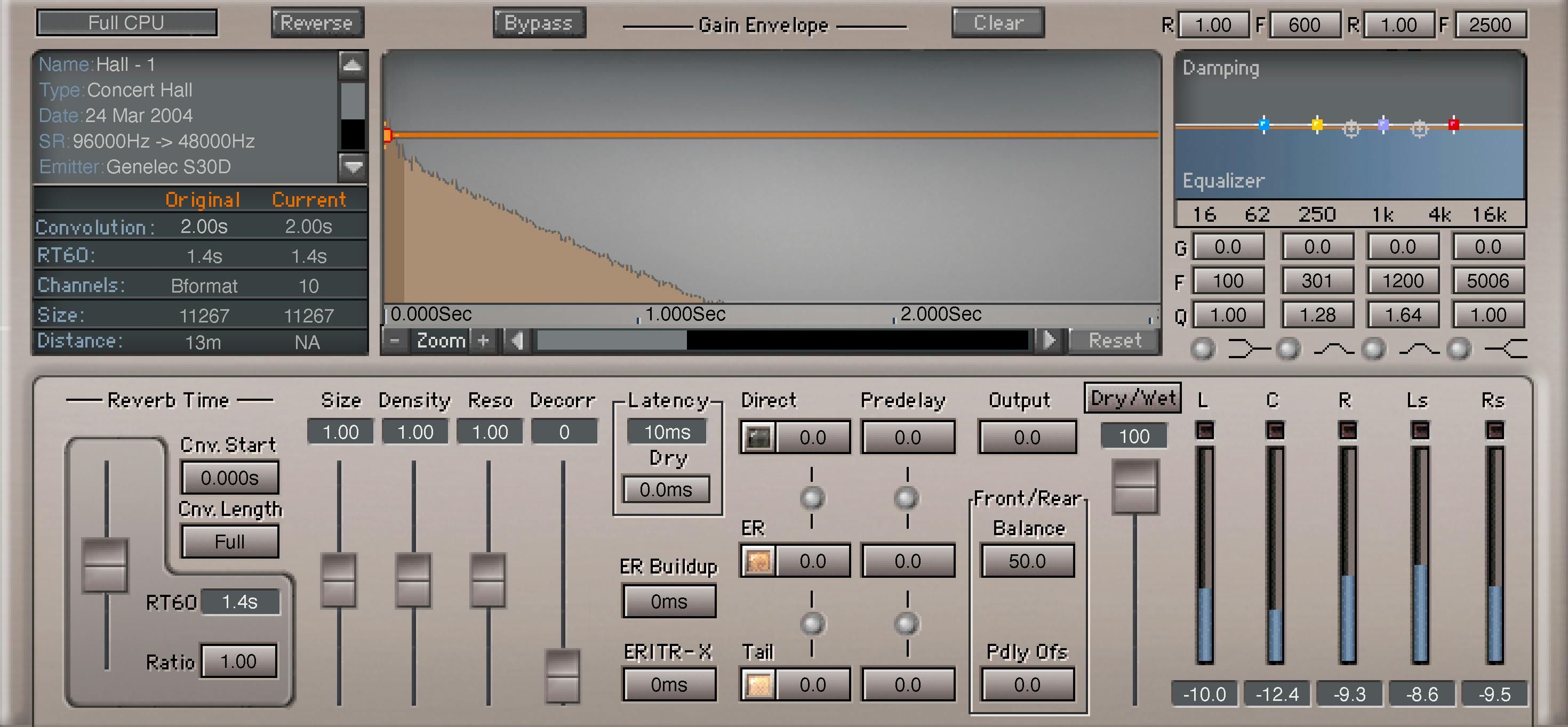Screen dimensions: 1568x727
Task: Open the Full CPU mode menu
Action: pyautogui.click(x=126, y=23)
